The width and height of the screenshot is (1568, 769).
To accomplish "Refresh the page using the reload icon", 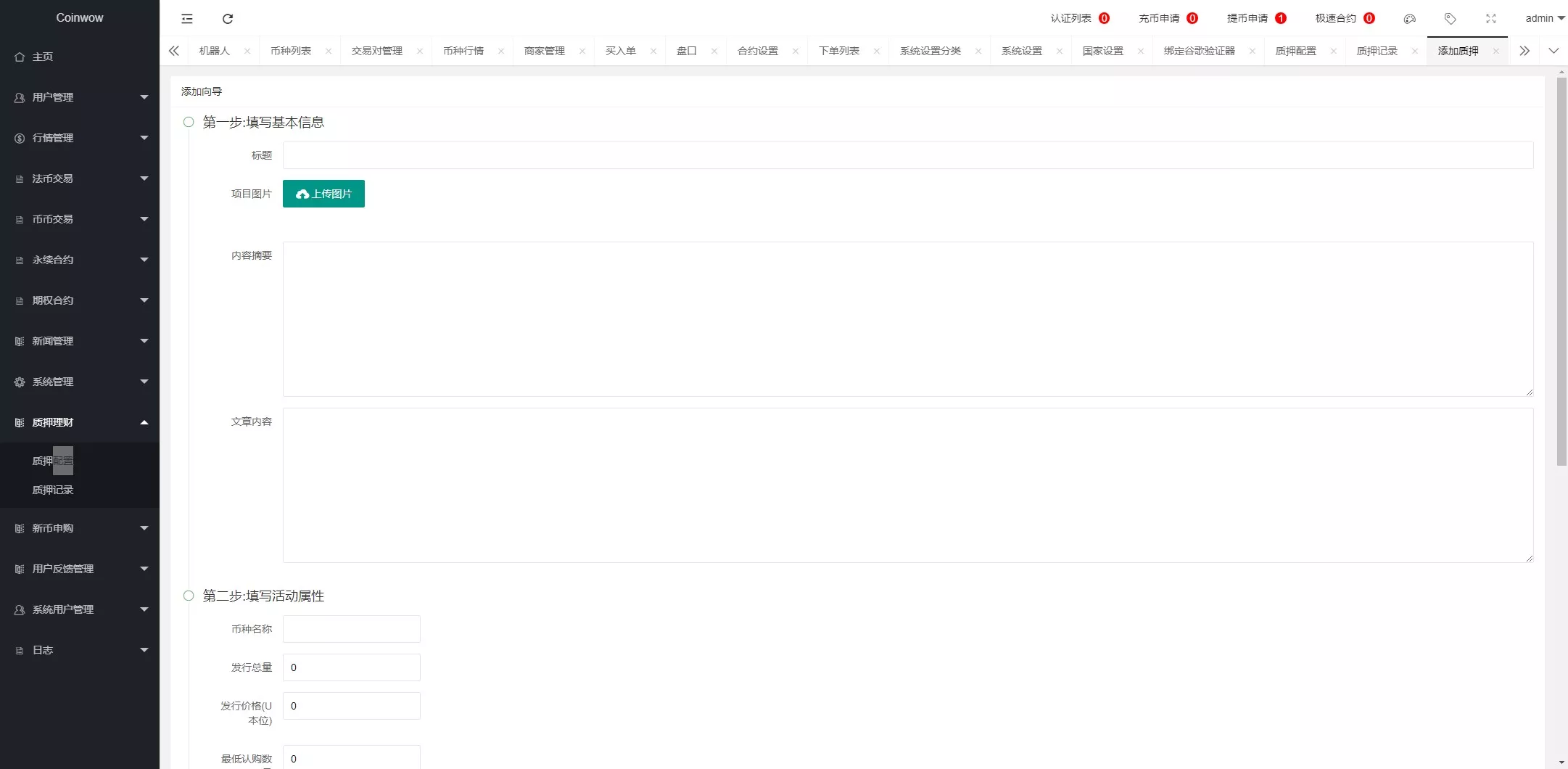I will pos(228,18).
